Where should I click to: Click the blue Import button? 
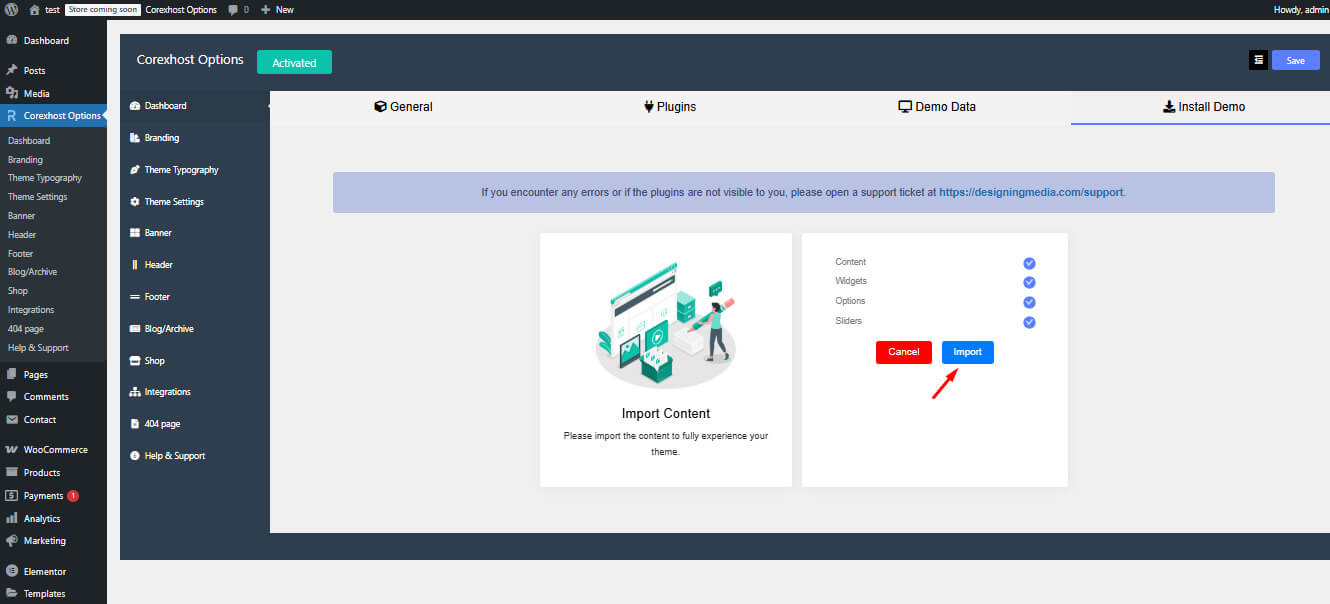(968, 352)
